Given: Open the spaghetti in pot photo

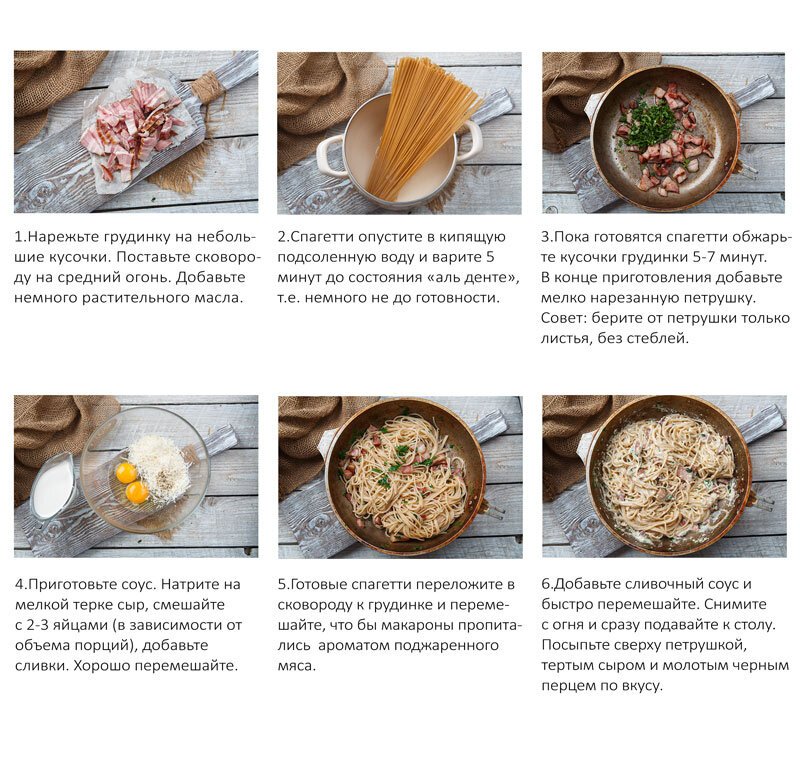Looking at the screenshot, I should 399,133.
